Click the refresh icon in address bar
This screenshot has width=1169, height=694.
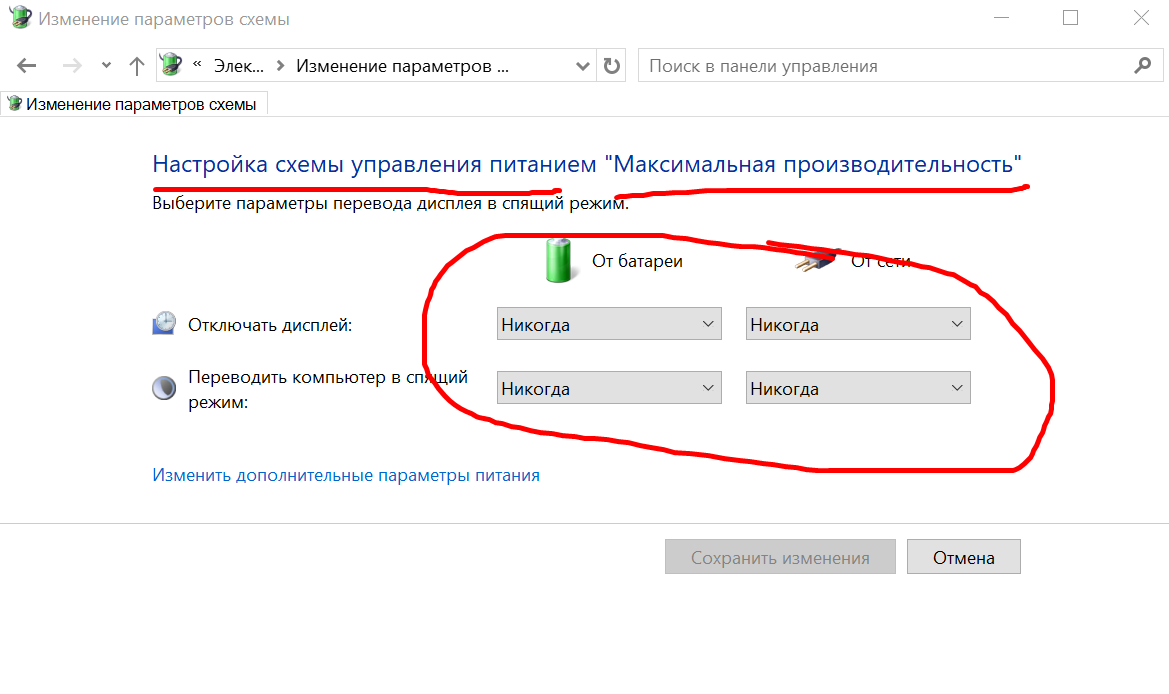610,65
